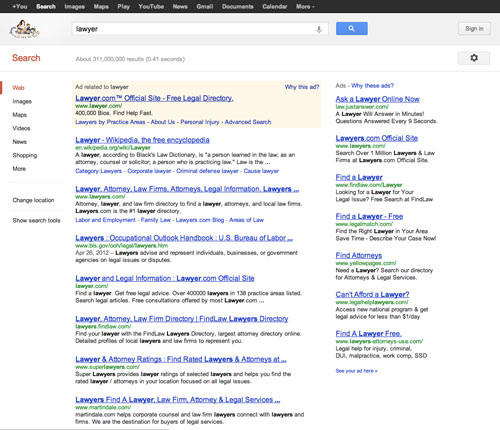The width and height of the screenshot is (500, 430).
Task: Select the Videos sidebar filter
Action: (21, 128)
